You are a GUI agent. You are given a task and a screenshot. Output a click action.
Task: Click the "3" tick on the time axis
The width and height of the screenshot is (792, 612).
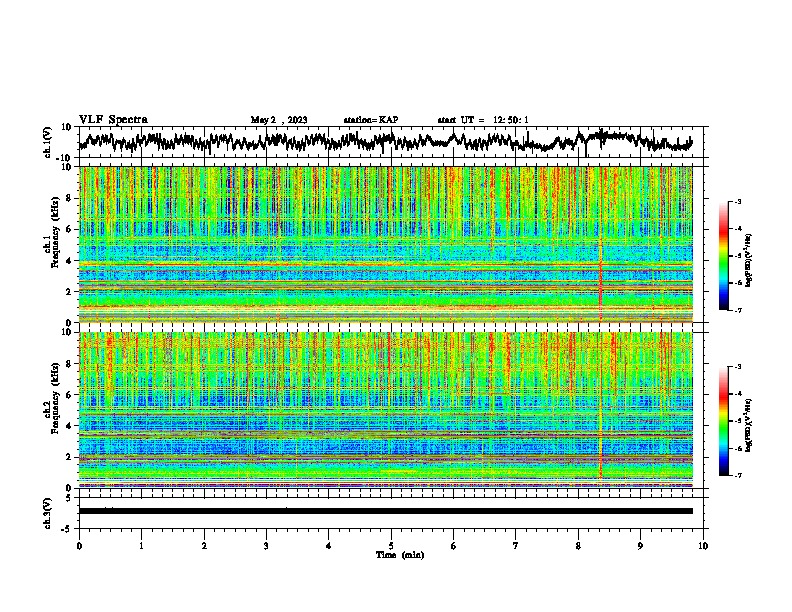tap(266, 546)
